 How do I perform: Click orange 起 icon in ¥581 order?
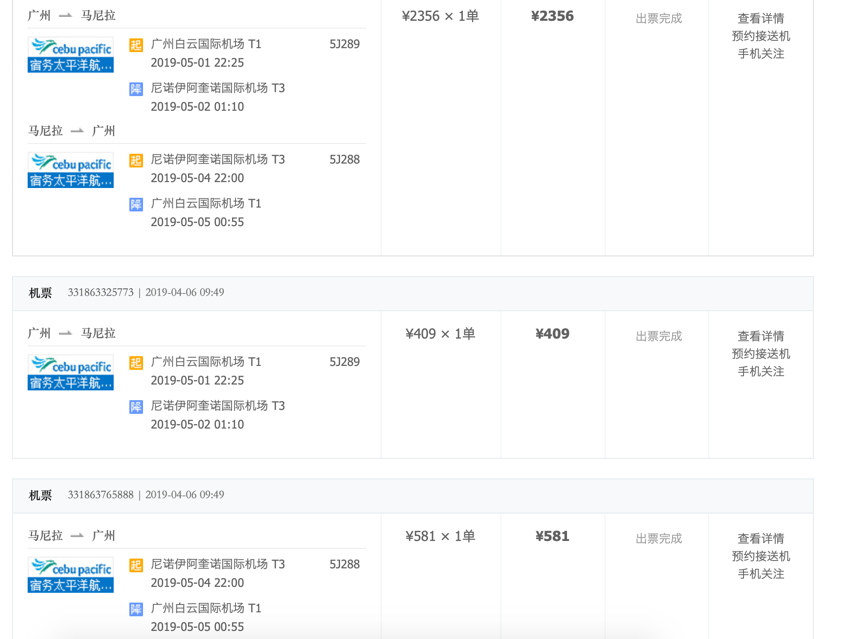(136, 565)
